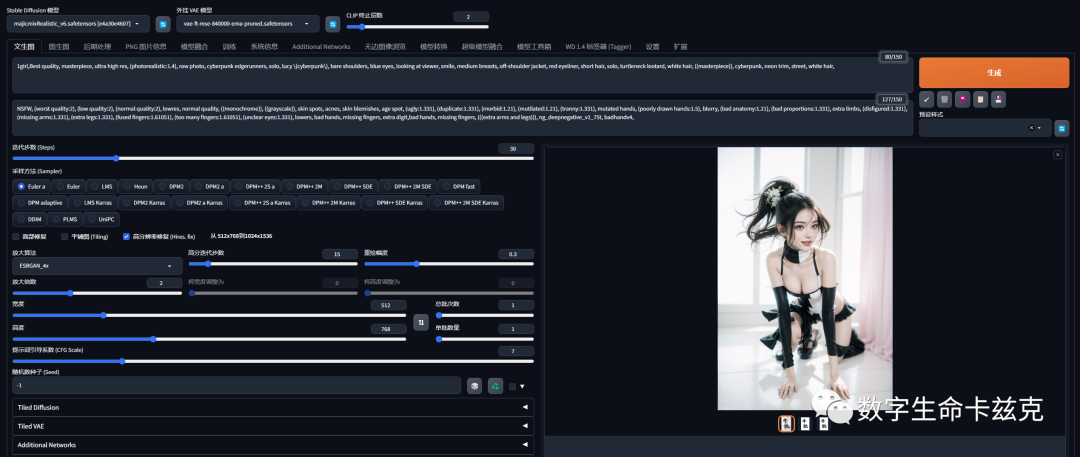Image resolution: width=1080 pixels, height=457 pixels.
Task: Adjust the CLIP stop layers slider
Action: pos(417,27)
